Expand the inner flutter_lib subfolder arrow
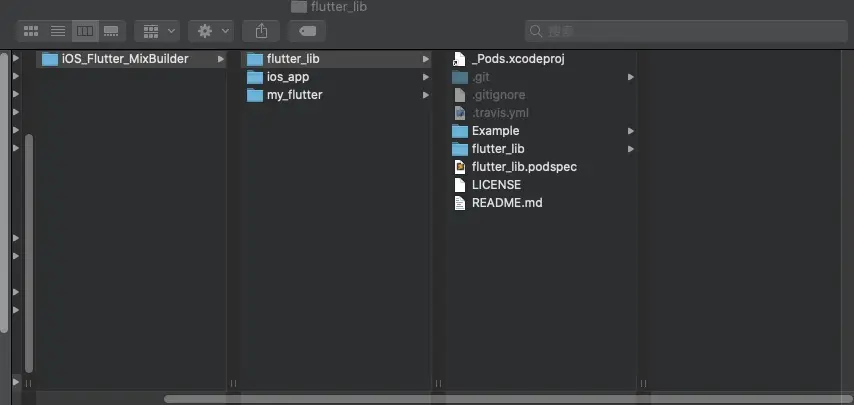Image resolution: width=854 pixels, height=405 pixels. point(631,149)
